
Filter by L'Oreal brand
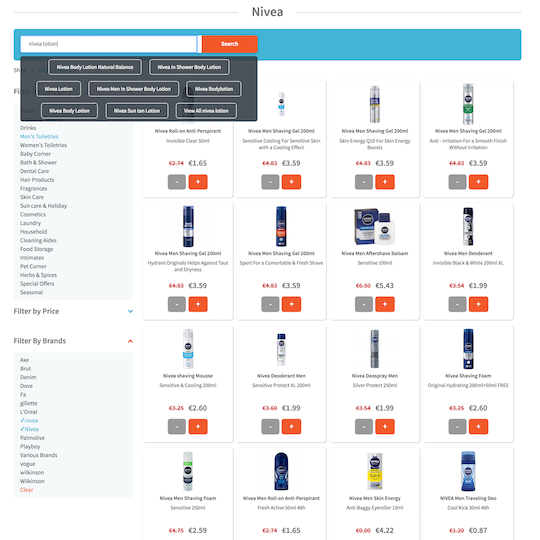pyautogui.click(x=29, y=412)
